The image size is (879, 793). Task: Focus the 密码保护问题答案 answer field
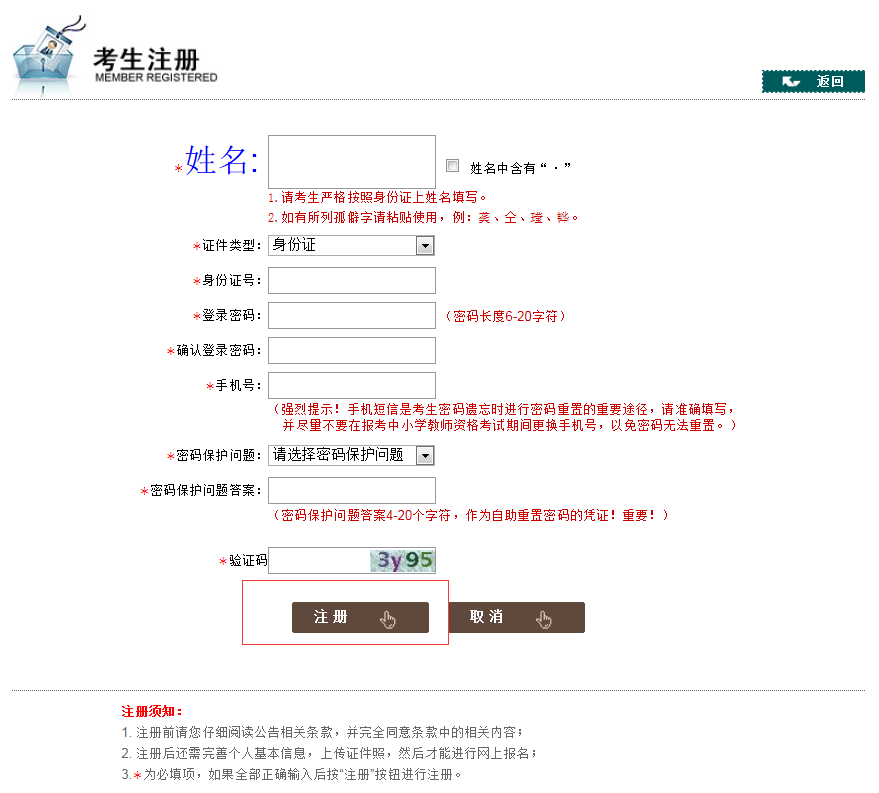click(x=351, y=490)
